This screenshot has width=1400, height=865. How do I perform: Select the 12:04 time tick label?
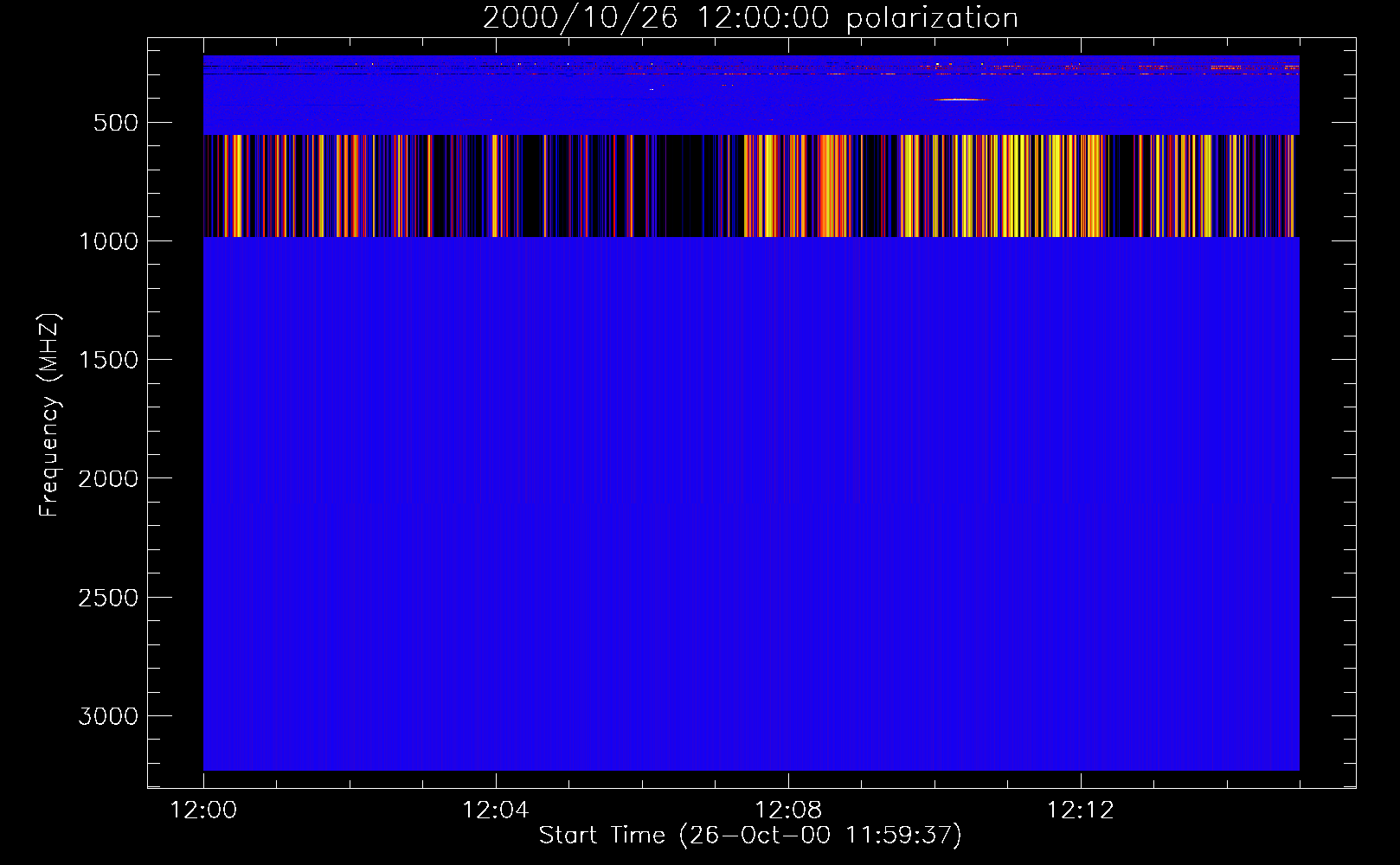point(495,811)
